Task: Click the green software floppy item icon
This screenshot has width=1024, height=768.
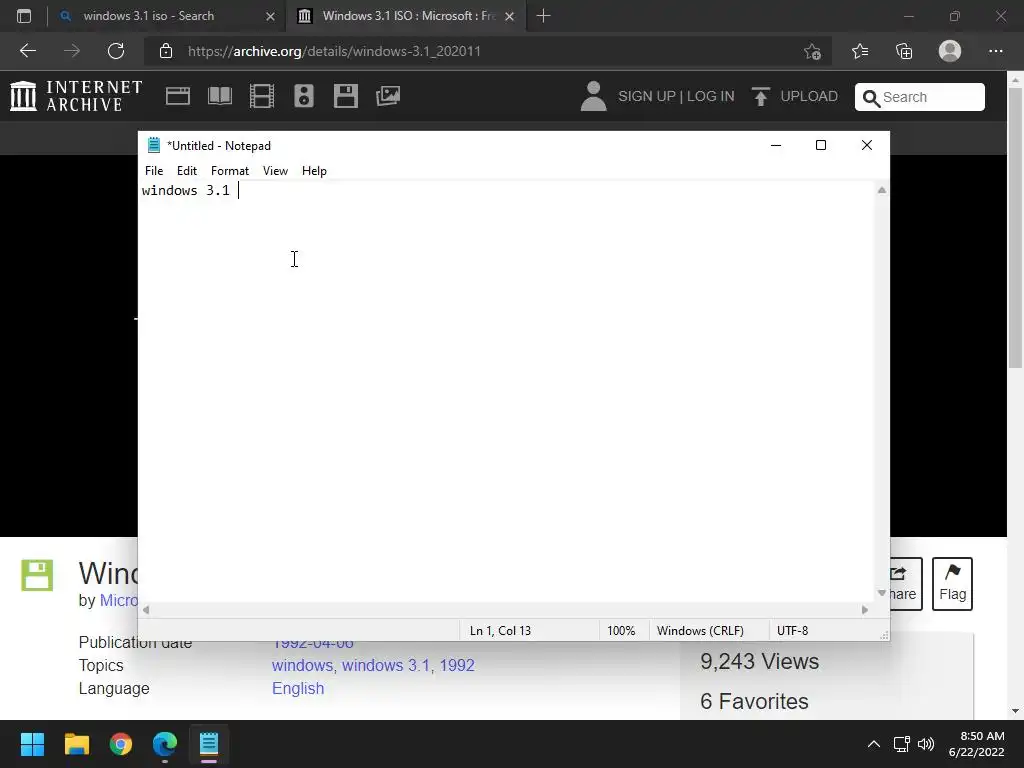Action: click(37, 575)
